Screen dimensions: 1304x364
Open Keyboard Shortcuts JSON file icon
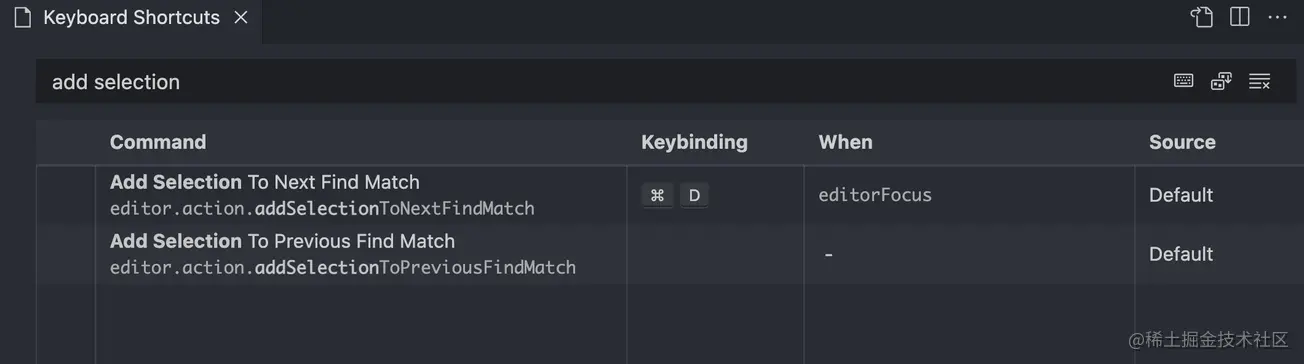click(x=1202, y=17)
